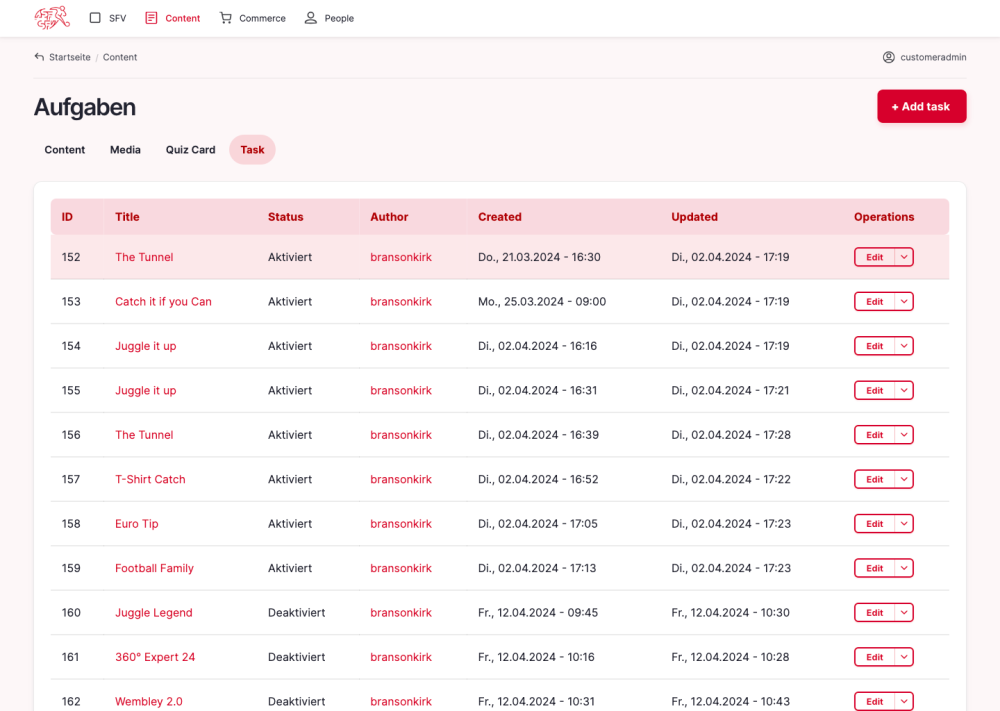Image resolution: width=1000 pixels, height=711 pixels.
Task: Click the customeradmin user avatar icon
Action: (x=888, y=57)
